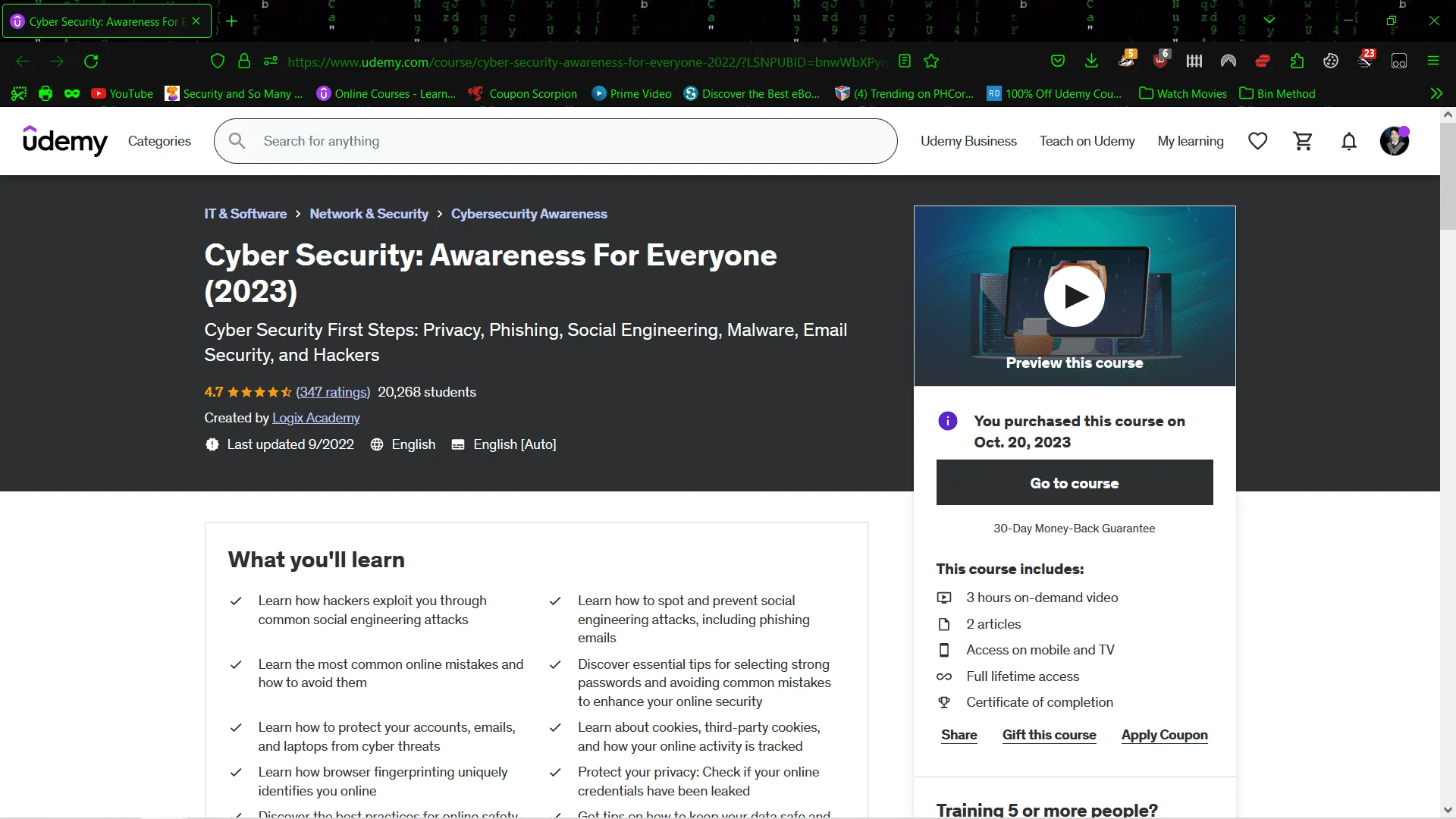The width and height of the screenshot is (1456, 819).
Task: Open Cybersecurity Awareness breadcrumb
Action: (529, 214)
